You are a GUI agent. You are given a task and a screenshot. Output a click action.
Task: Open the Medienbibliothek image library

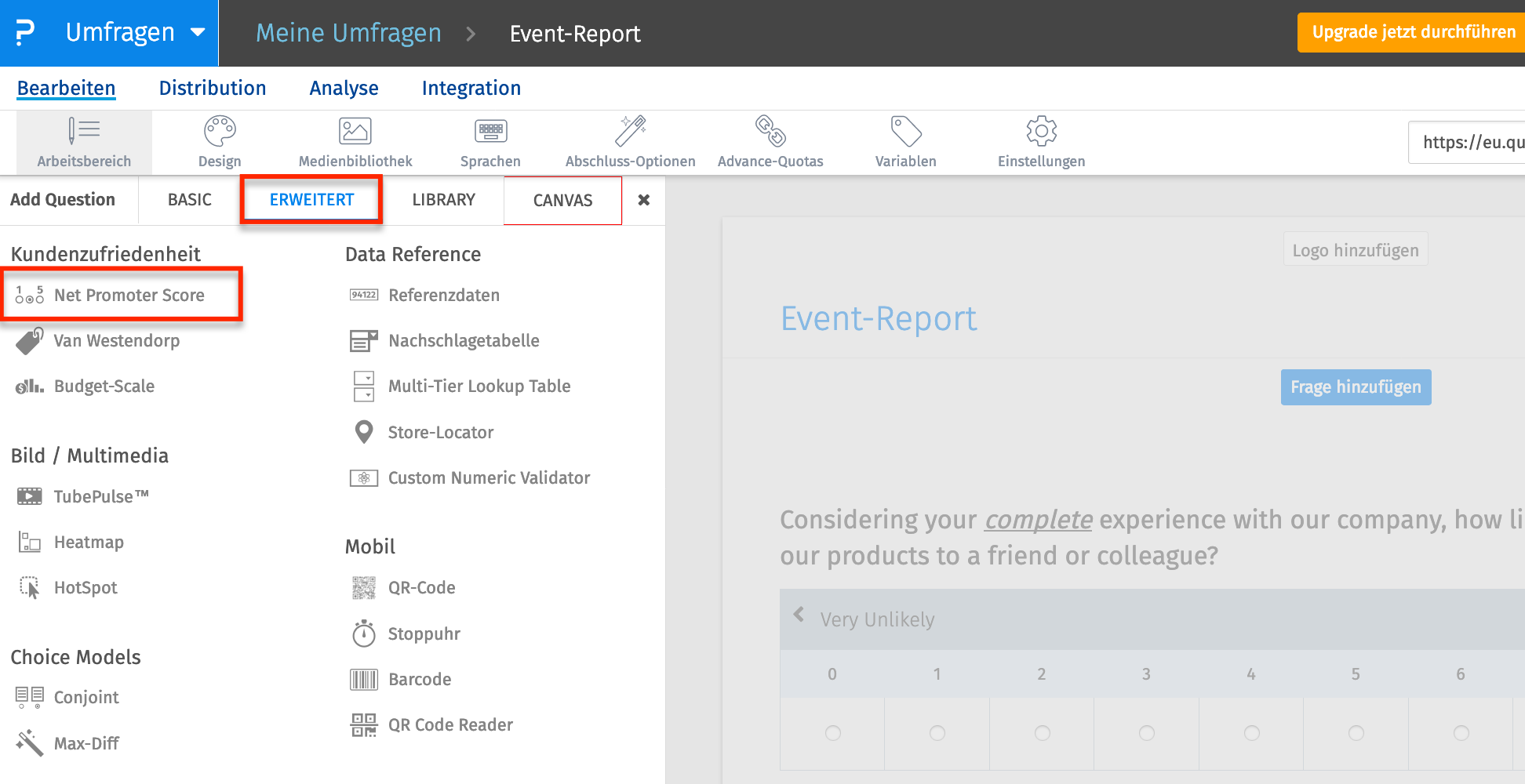(355, 141)
